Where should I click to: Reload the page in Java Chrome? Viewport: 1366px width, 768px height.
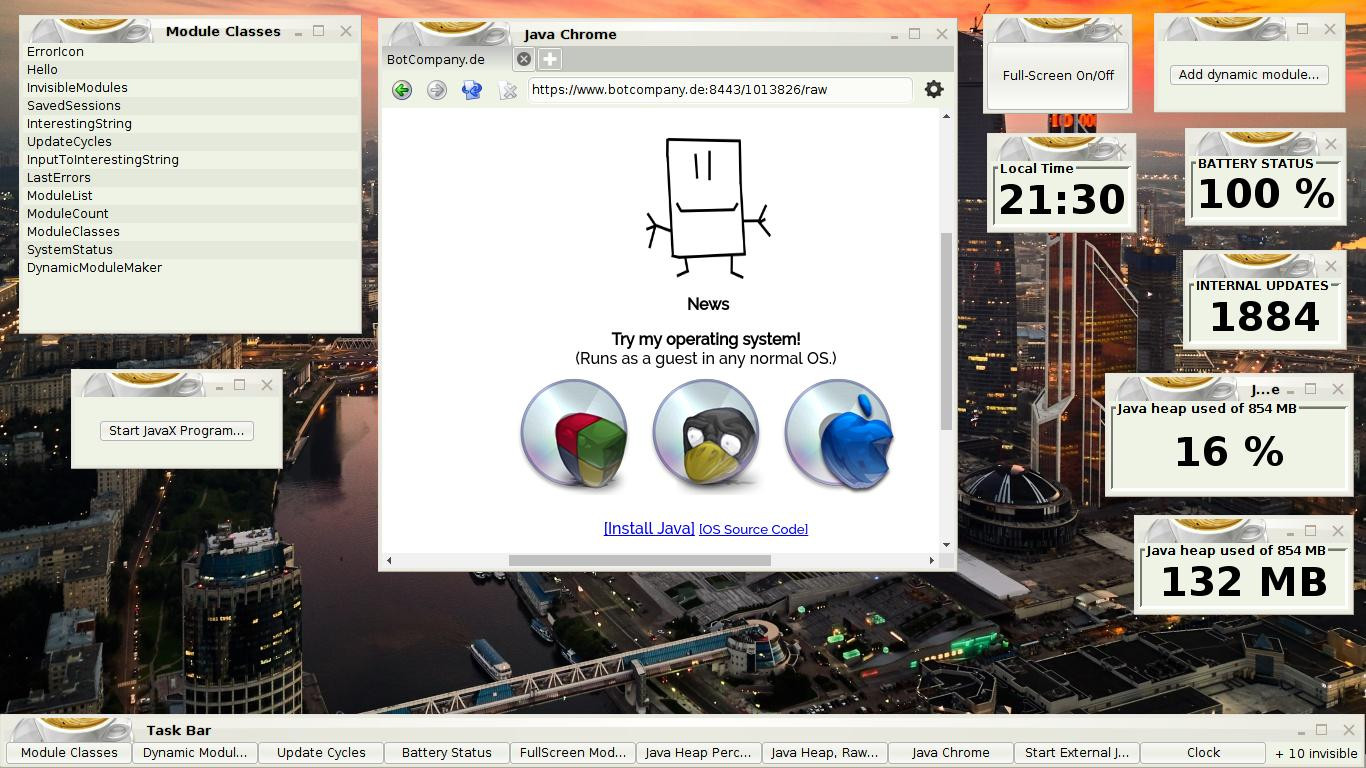click(x=472, y=90)
